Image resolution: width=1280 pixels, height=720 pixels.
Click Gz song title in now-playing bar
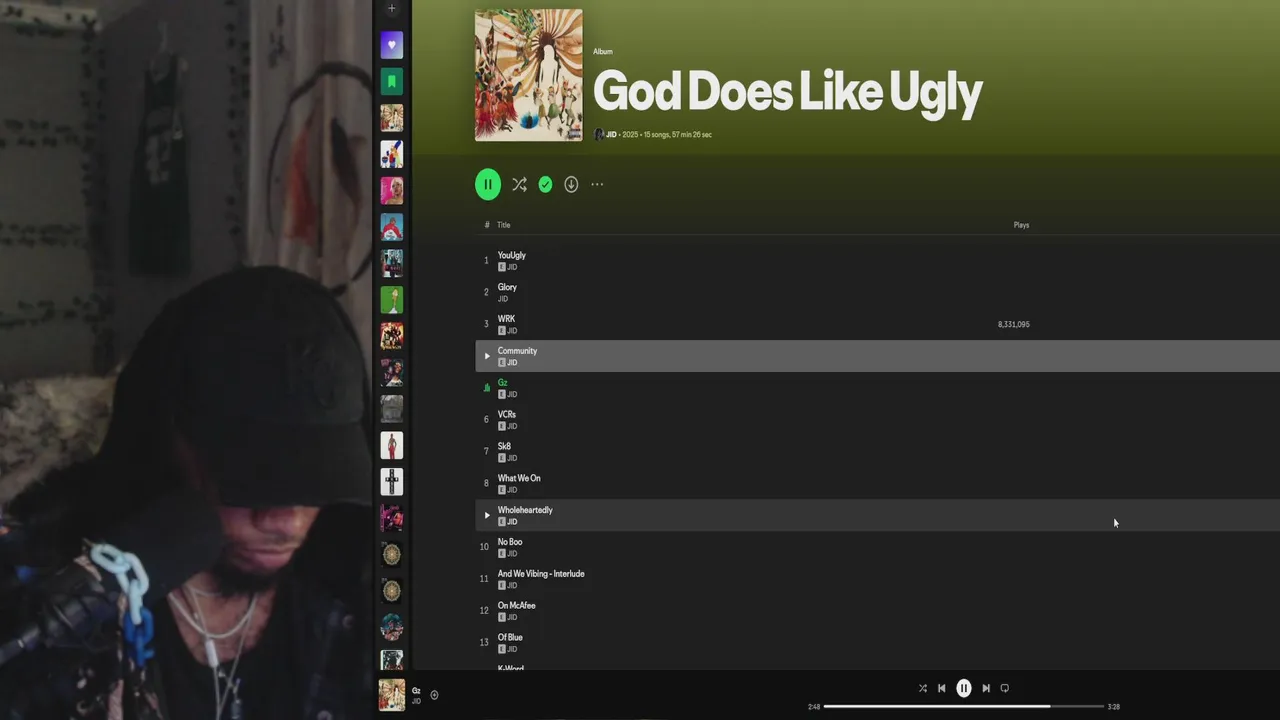416,691
